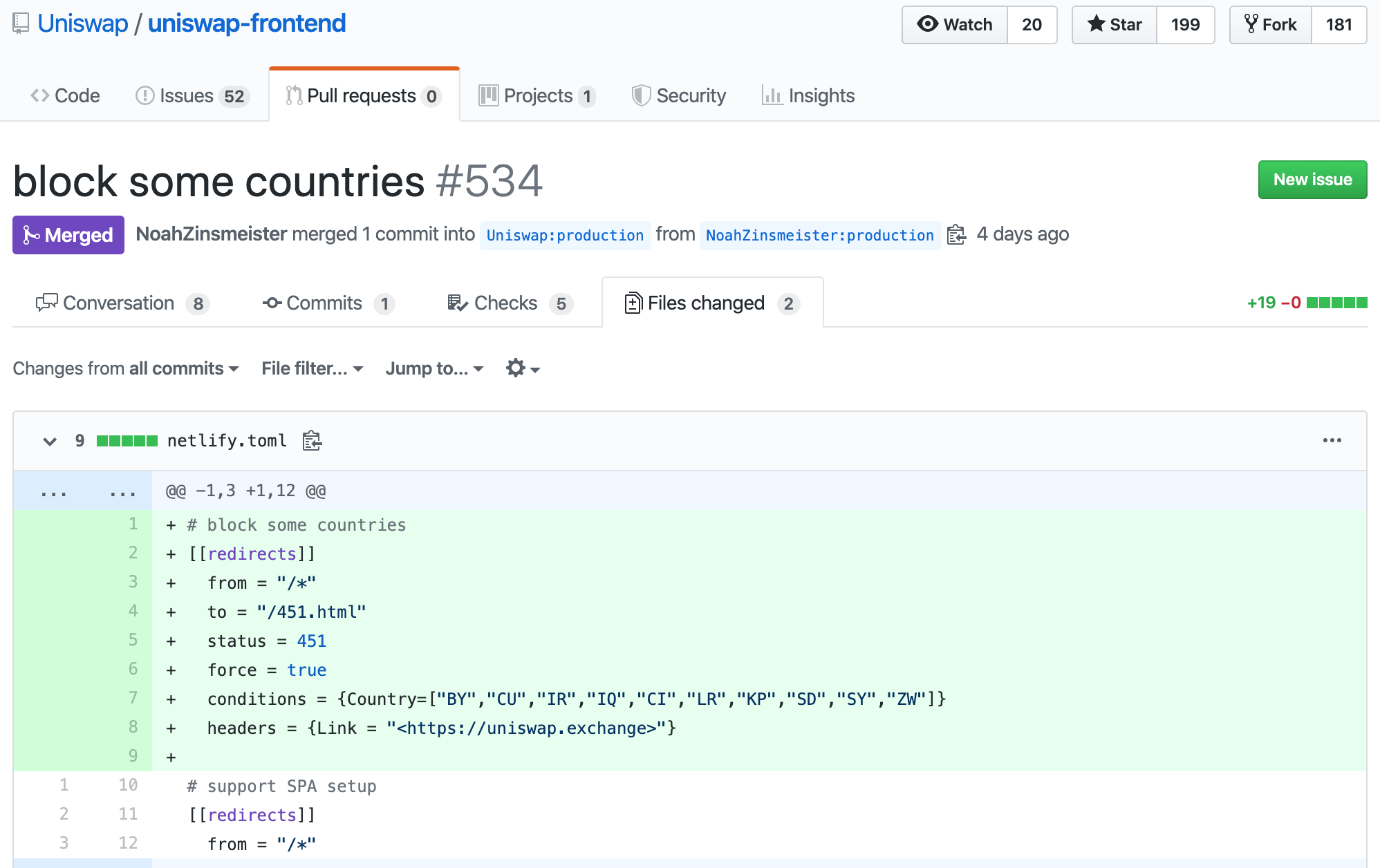Select the Files changed tab
Image resolution: width=1380 pixels, height=868 pixels.
pyautogui.click(x=712, y=303)
